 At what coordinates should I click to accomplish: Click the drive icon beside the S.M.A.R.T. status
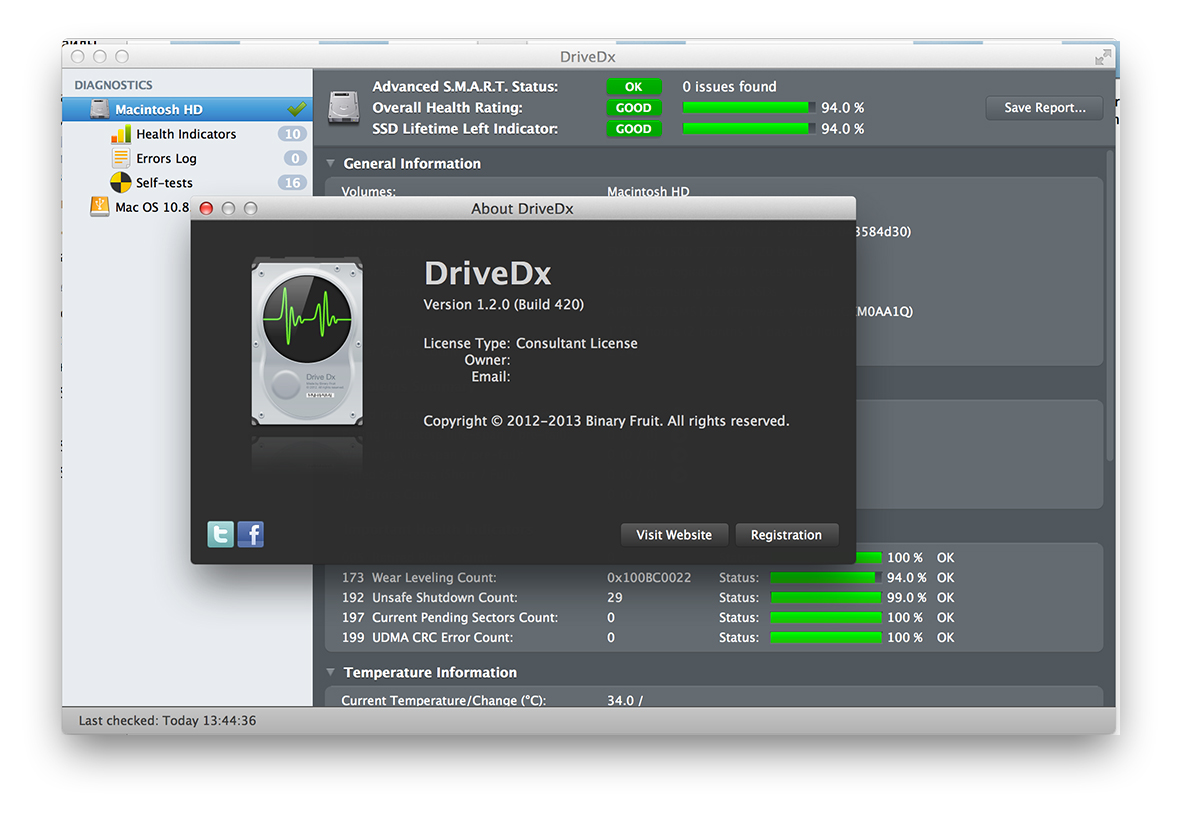344,108
